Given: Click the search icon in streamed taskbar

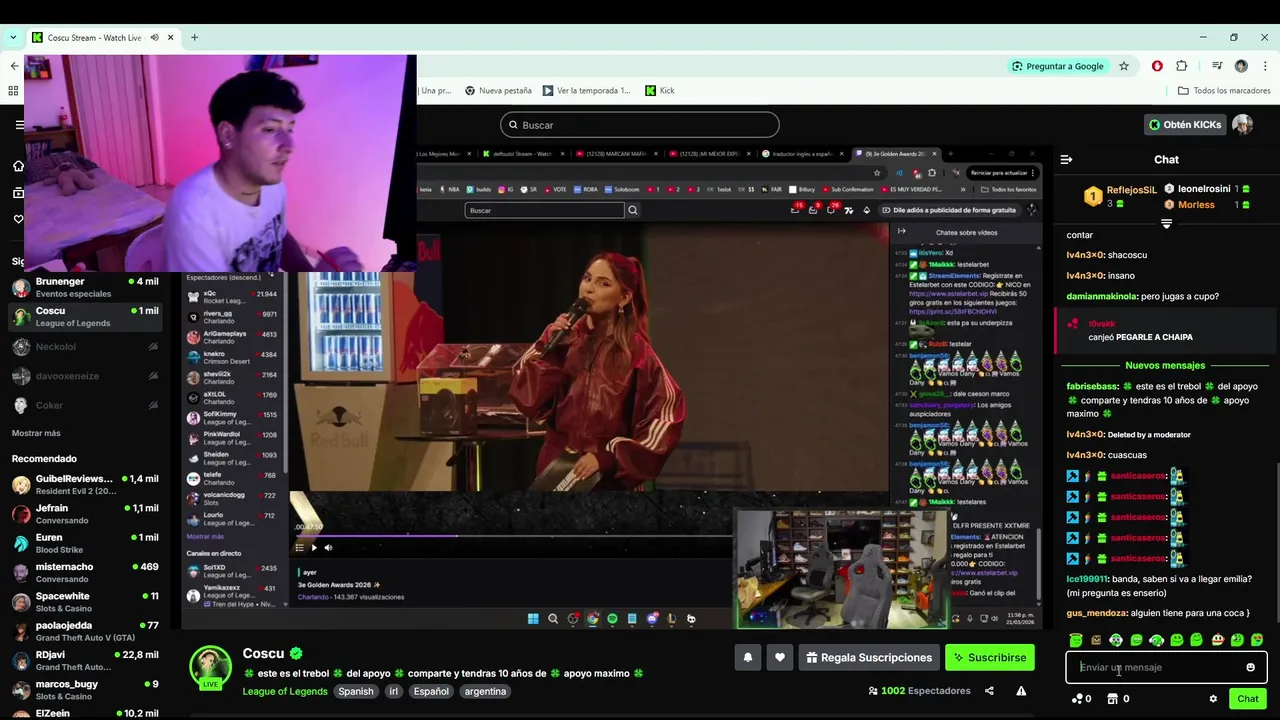Looking at the screenshot, I should [x=553, y=619].
